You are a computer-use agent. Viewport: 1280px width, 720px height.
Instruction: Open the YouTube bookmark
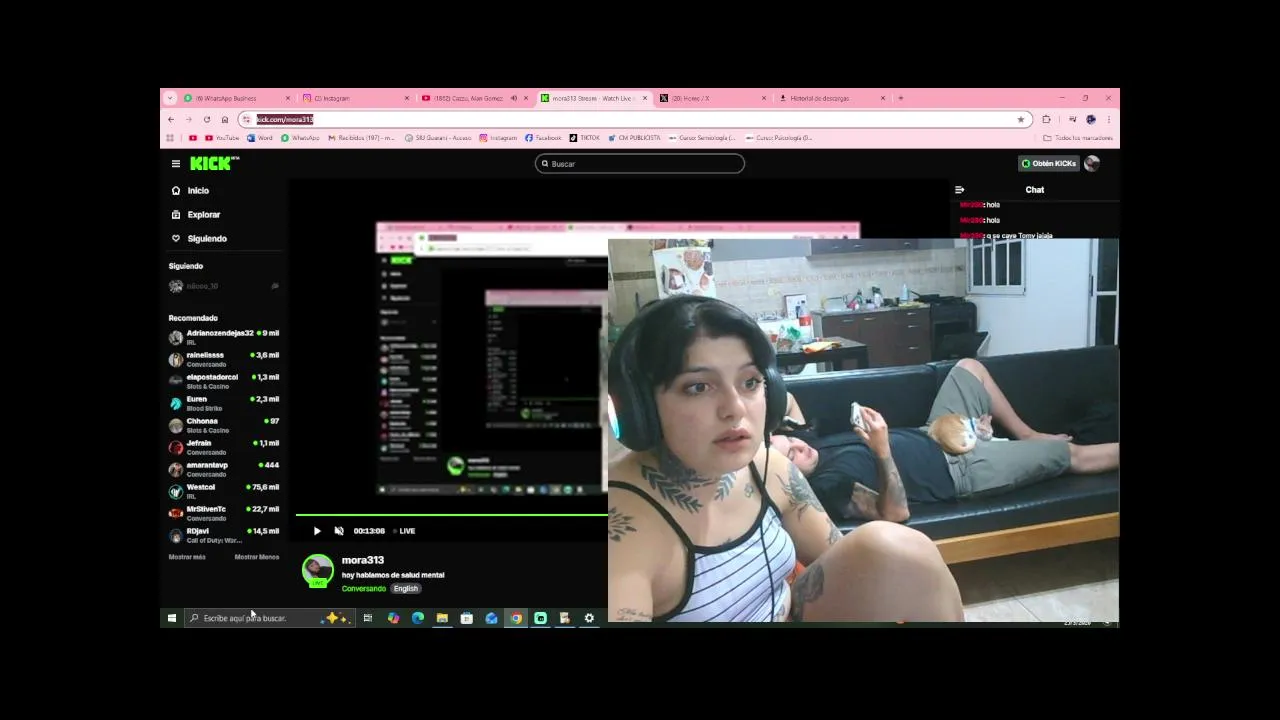pos(222,138)
